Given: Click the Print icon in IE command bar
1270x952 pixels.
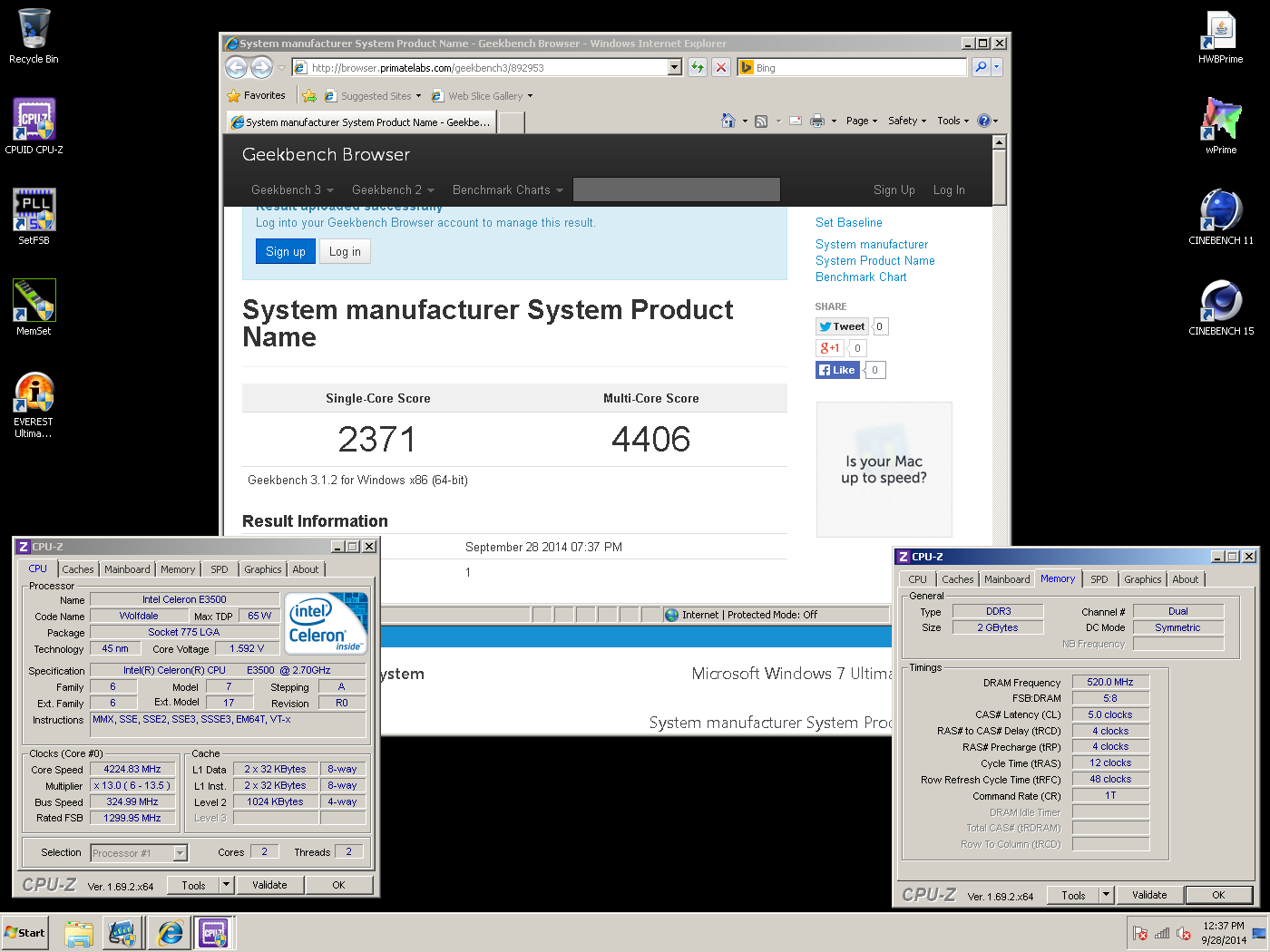Looking at the screenshot, I should 817,121.
